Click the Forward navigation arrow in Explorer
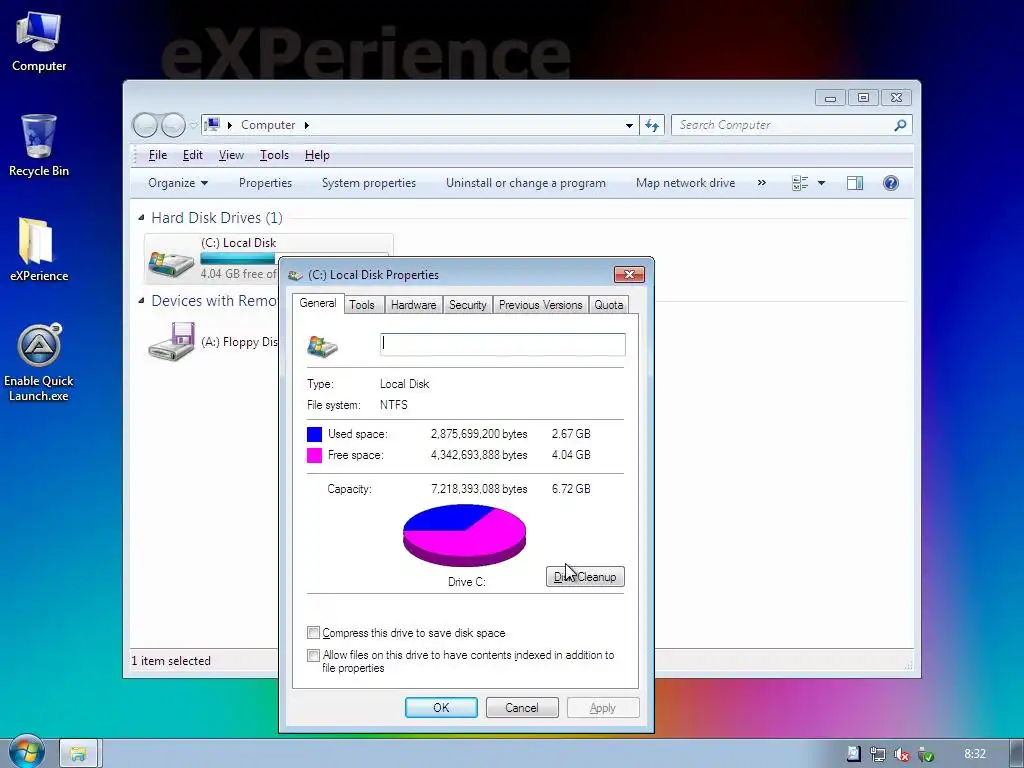The image size is (1024, 768). pos(173,125)
